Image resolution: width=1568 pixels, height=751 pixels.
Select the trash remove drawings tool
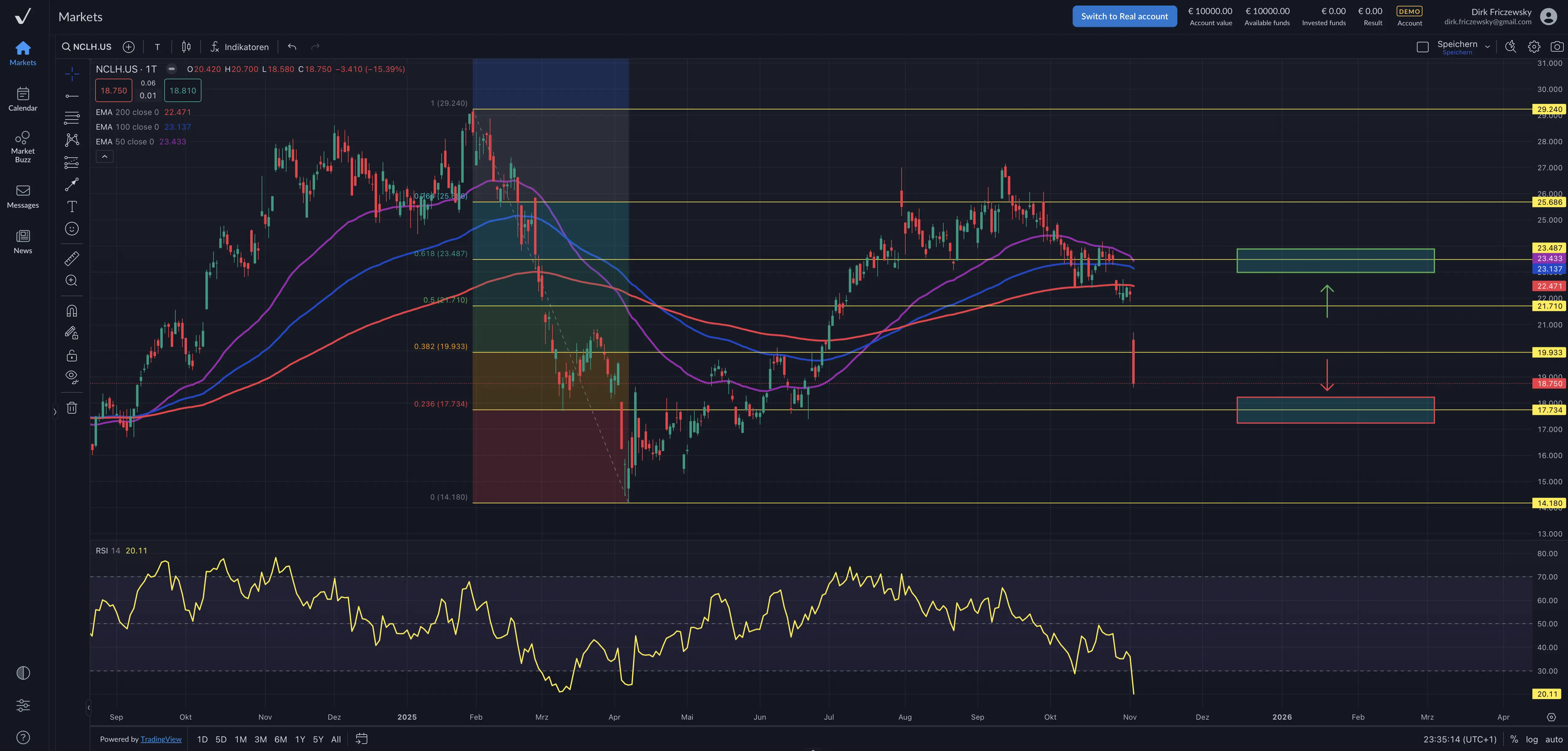[x=72, y=408]
